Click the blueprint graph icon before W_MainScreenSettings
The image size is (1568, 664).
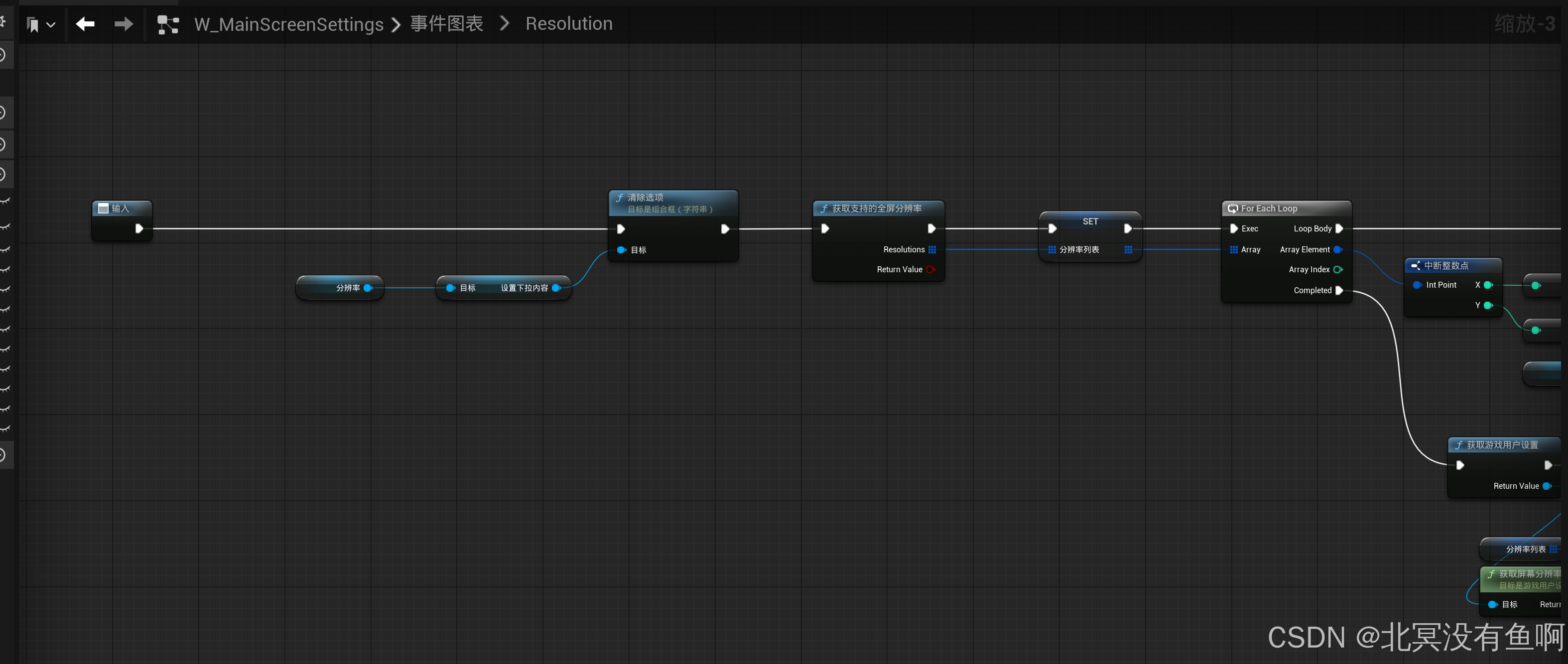168,24
